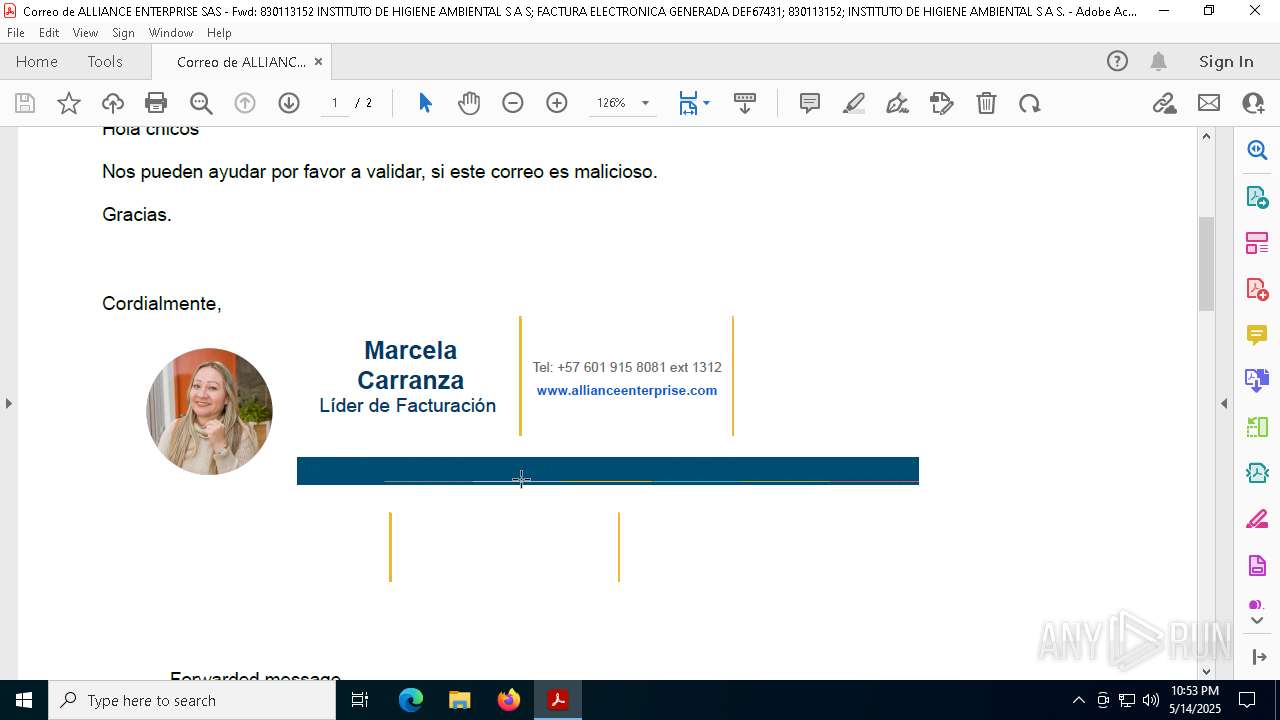
Task: Close the Correo de ALLIANC... document tab
Action: 318,61
